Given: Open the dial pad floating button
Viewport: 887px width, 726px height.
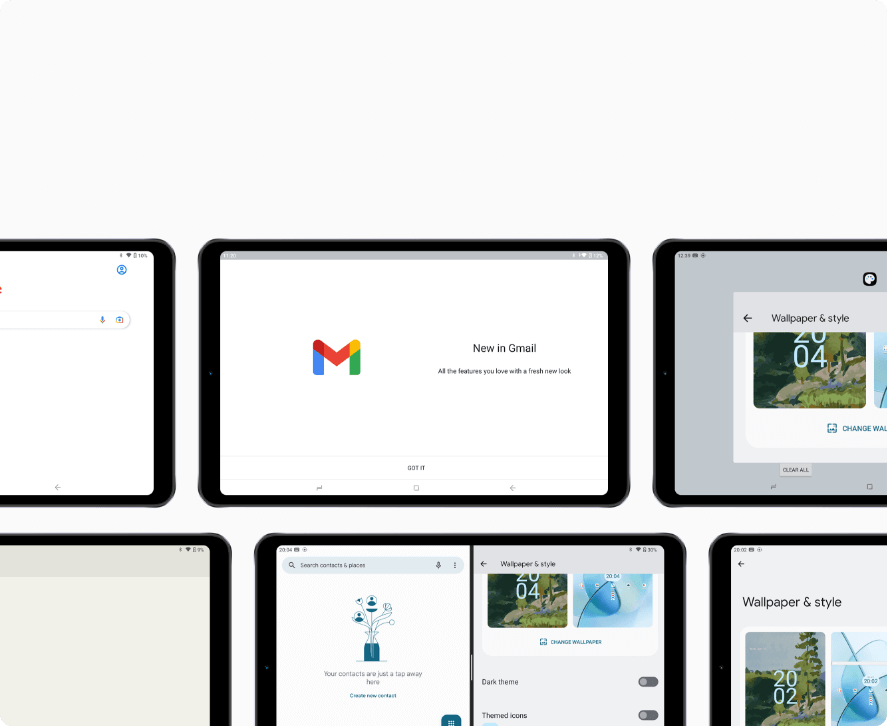Looking at the screenshot, I should point(451,720).
